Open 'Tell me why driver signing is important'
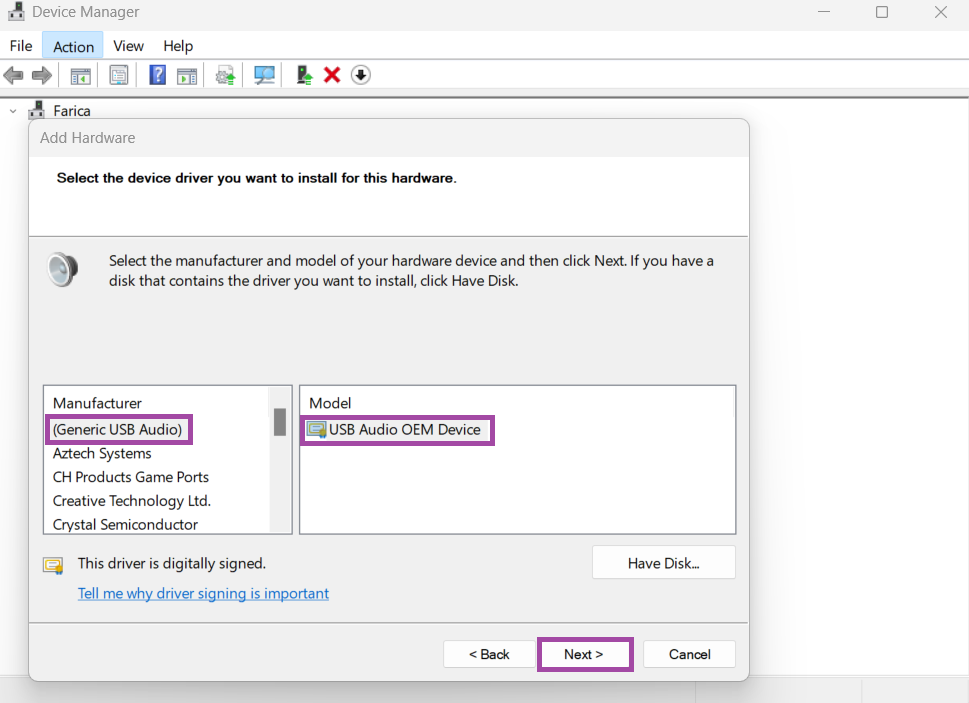 [203, 593]
